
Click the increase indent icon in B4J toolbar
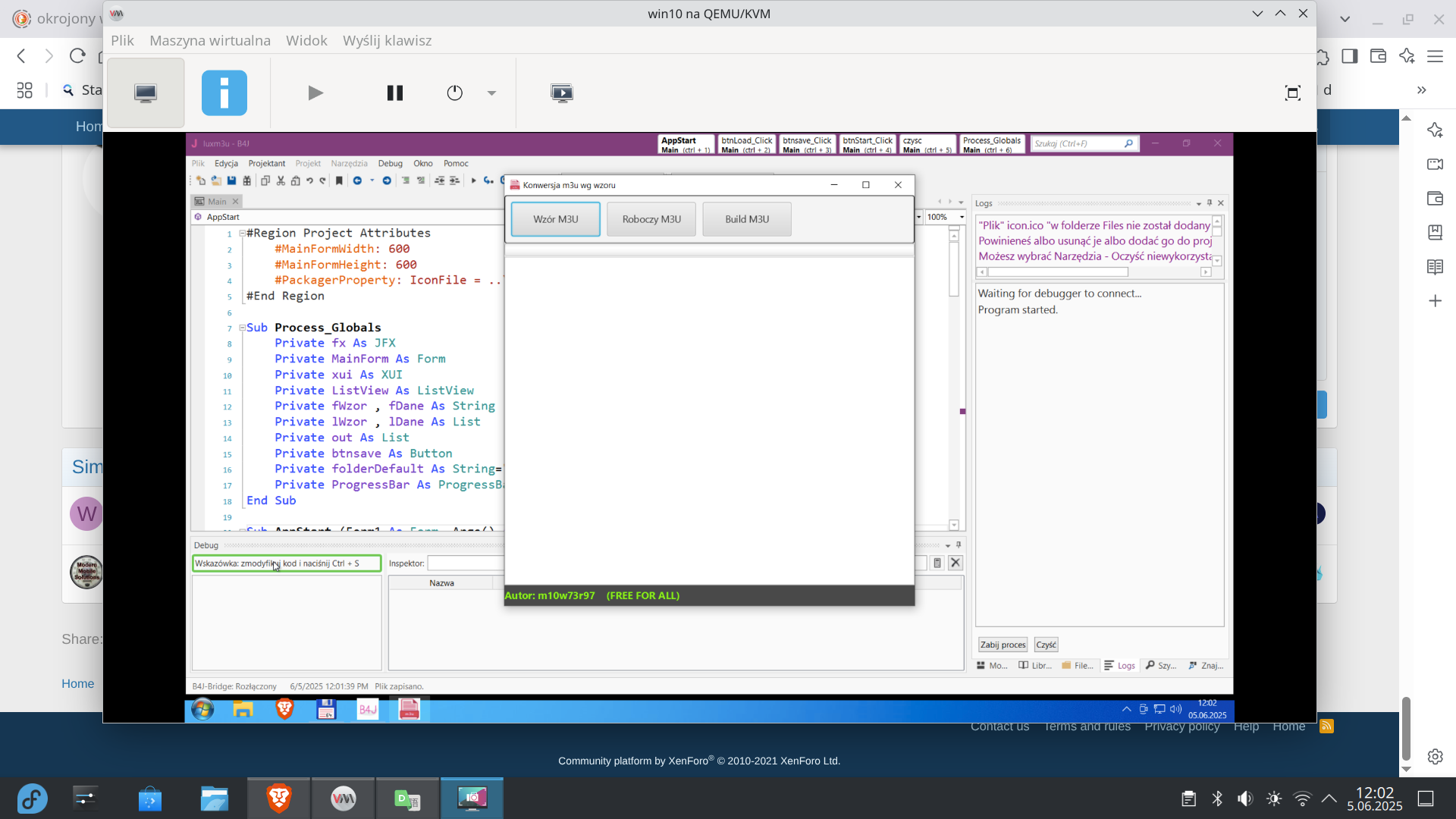(454, 180)
